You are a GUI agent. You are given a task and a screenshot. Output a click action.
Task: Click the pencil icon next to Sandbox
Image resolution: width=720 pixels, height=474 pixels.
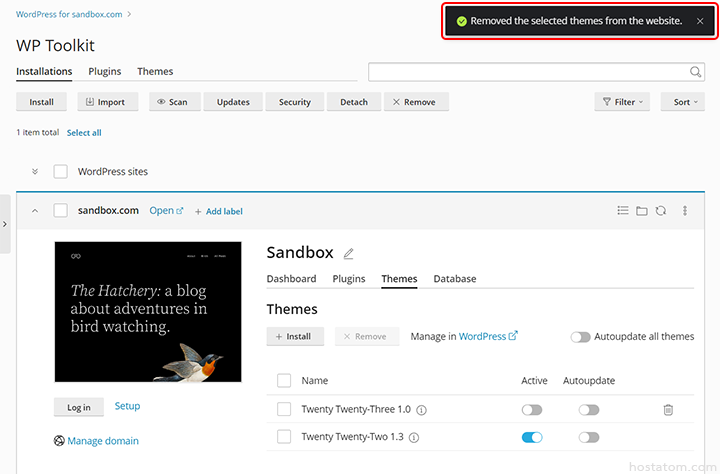[348, 254]
